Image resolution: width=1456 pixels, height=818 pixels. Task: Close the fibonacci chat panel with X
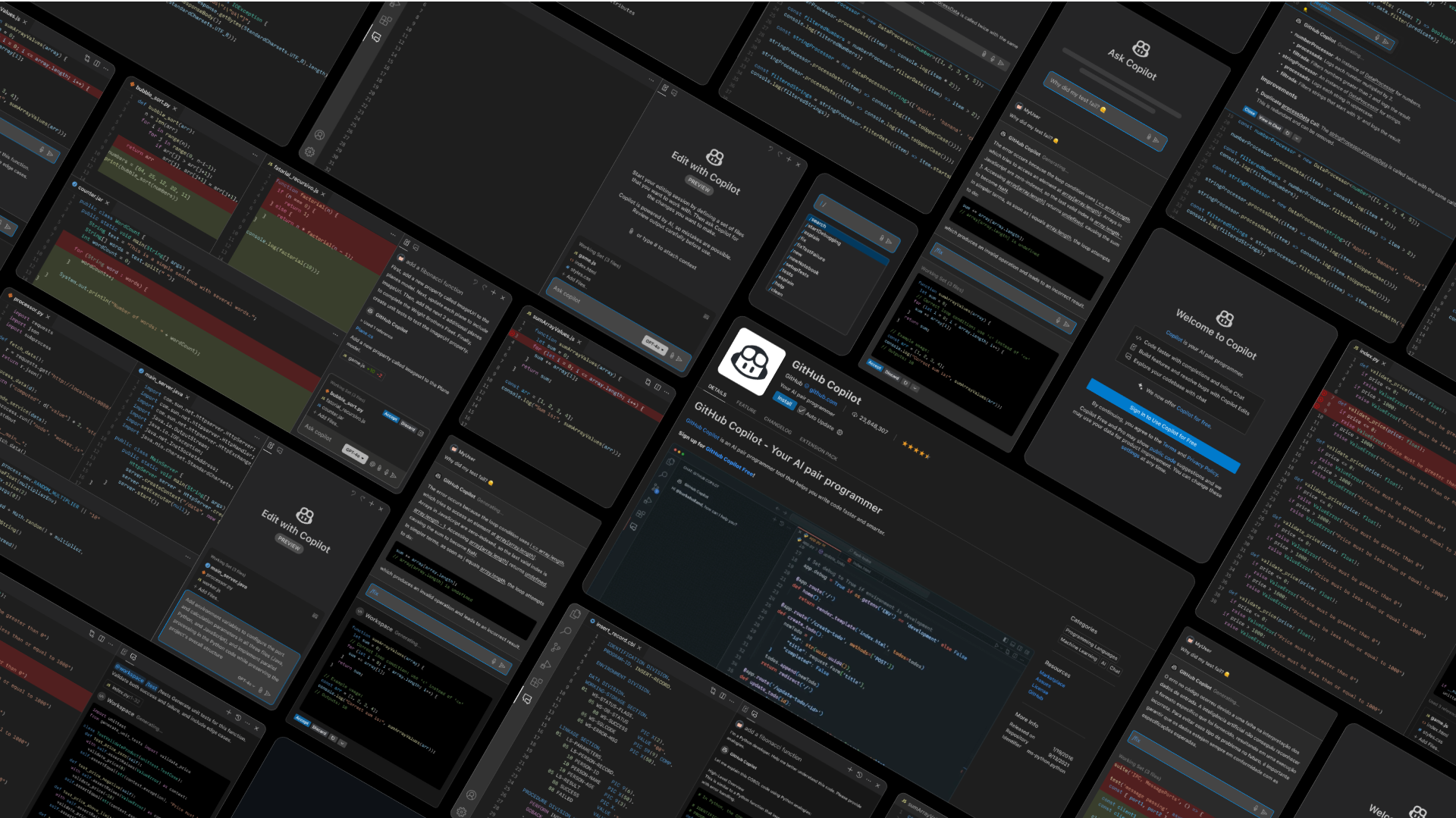tap(502, 297)
